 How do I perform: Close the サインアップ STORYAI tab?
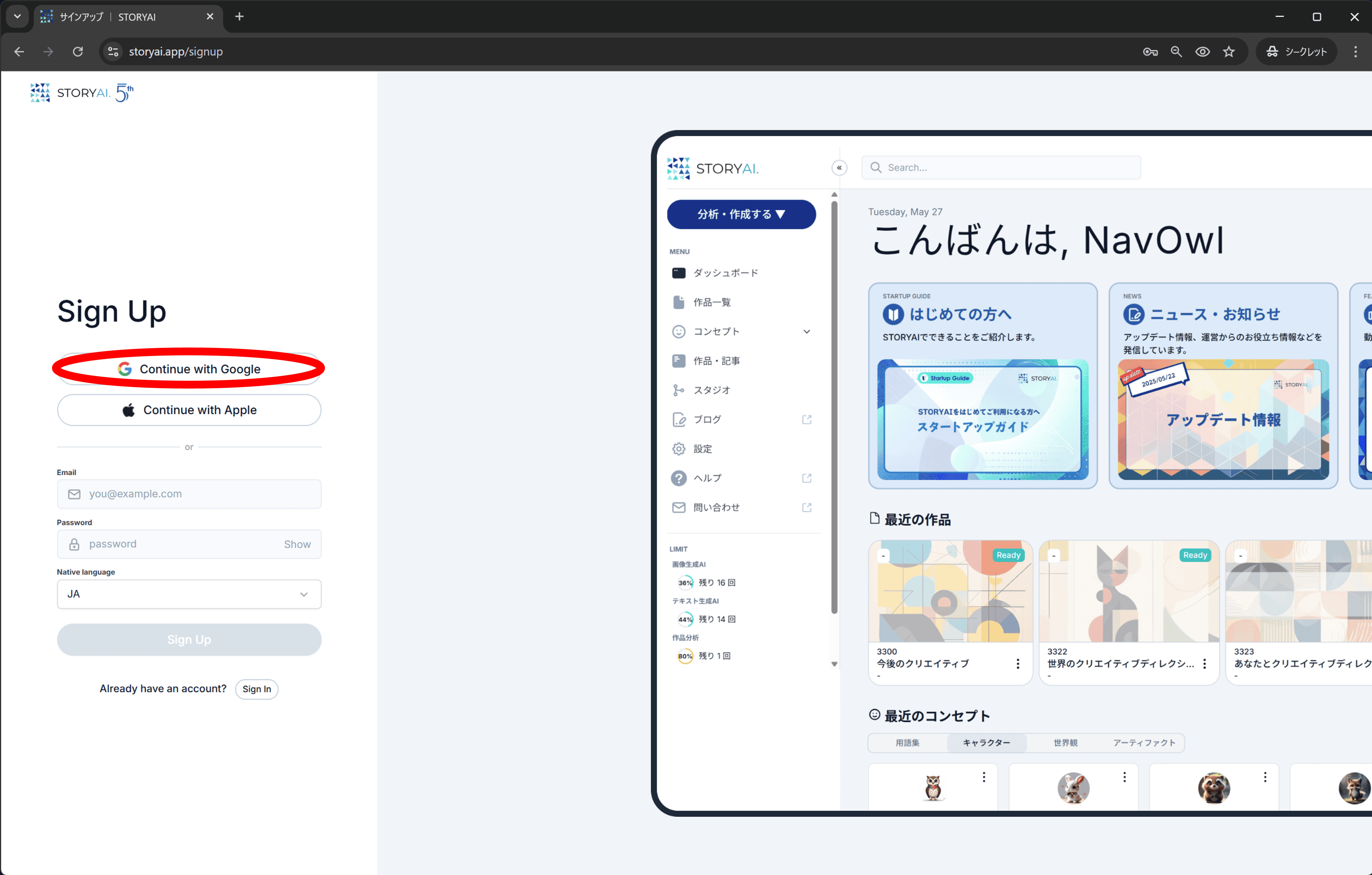click(x=210, y=17)
